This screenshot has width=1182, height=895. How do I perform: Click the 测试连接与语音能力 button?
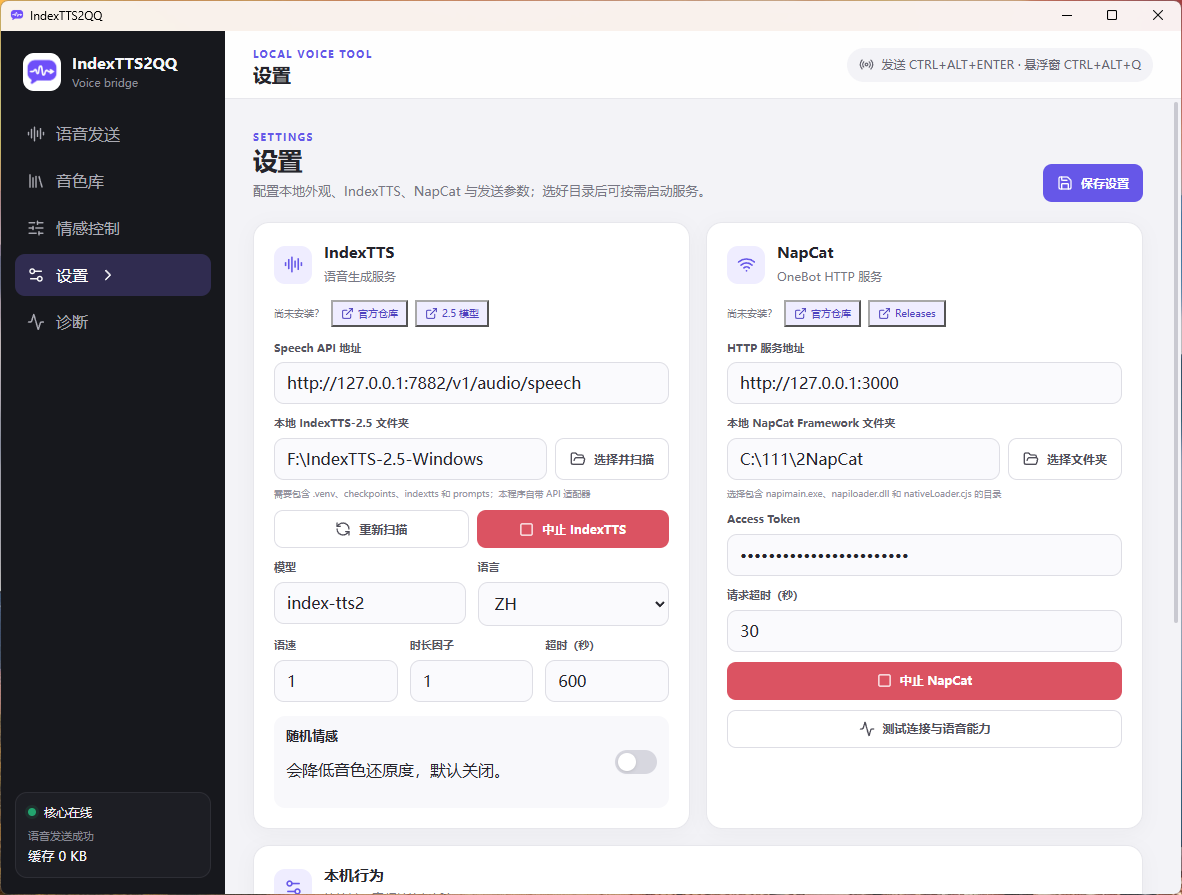point(924,729)
